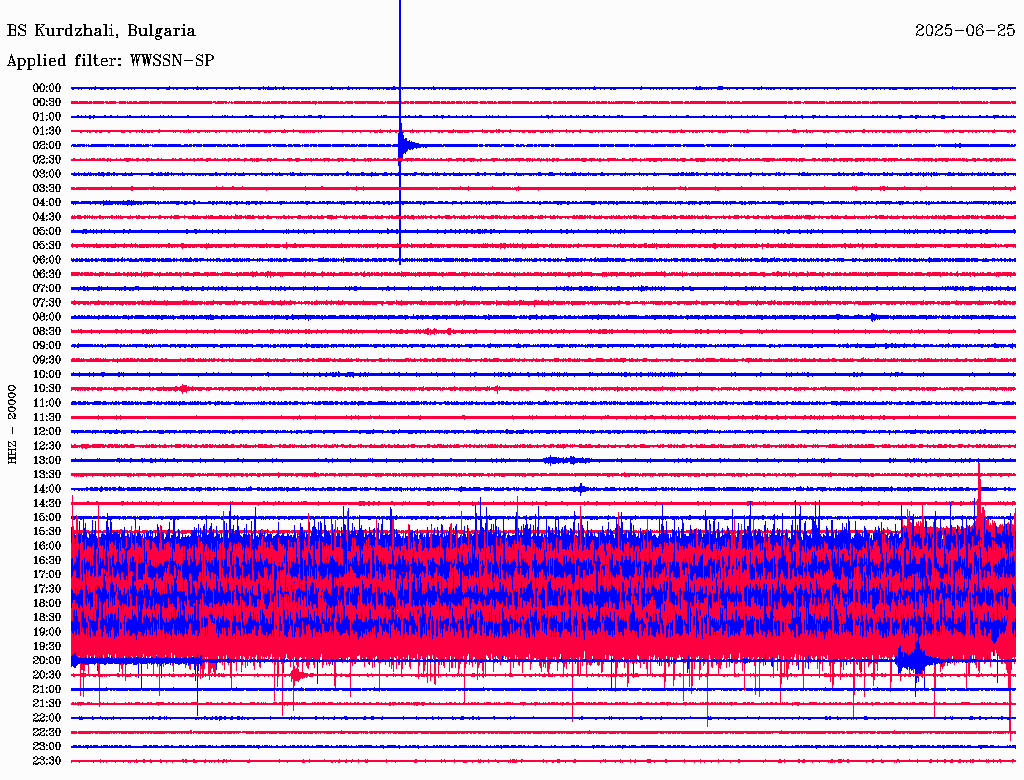Select the 13:30 time label
Image resolution: width=1024 pixels, height=780 pixels.
(47, 474)
